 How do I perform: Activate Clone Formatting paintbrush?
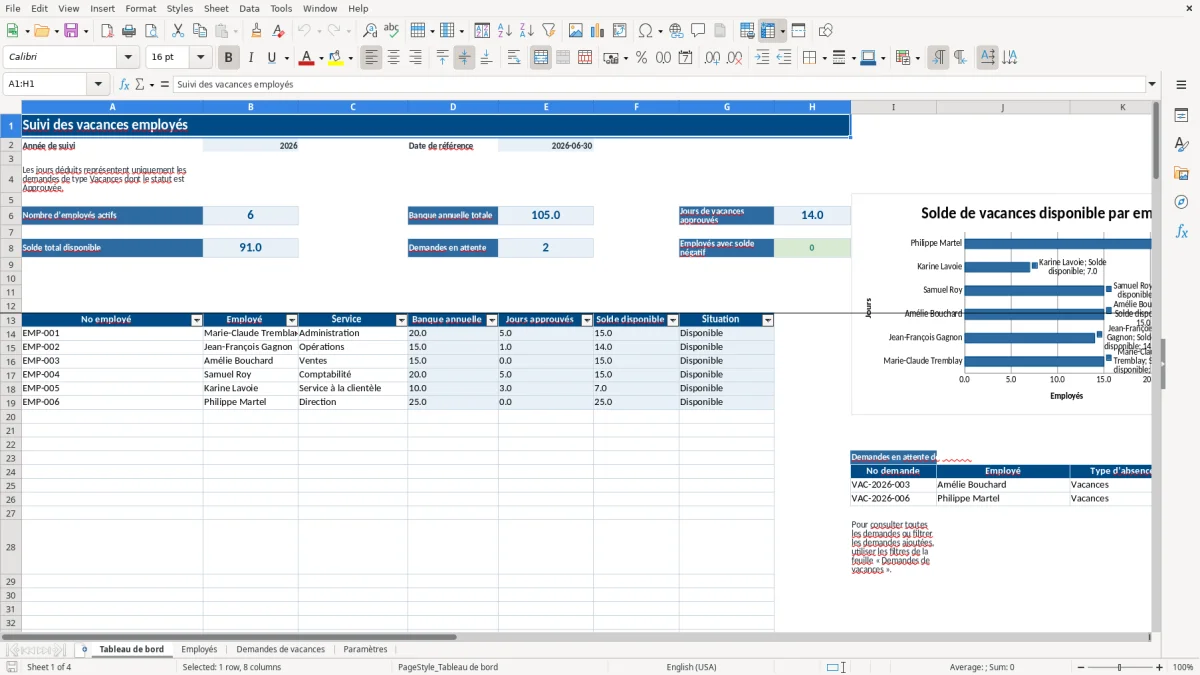pyautogui.click(x=257, y=31)
